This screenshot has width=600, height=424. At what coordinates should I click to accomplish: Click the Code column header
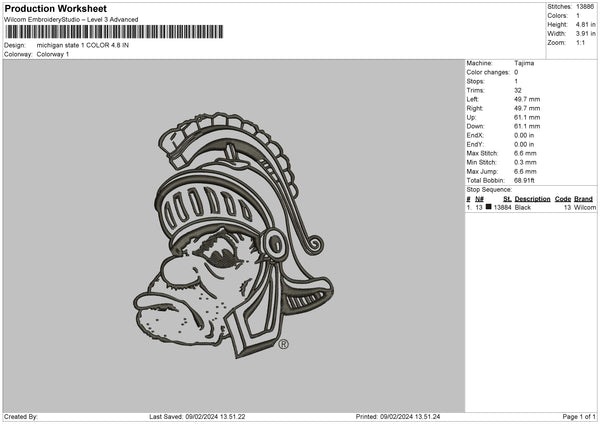(563, 199)
